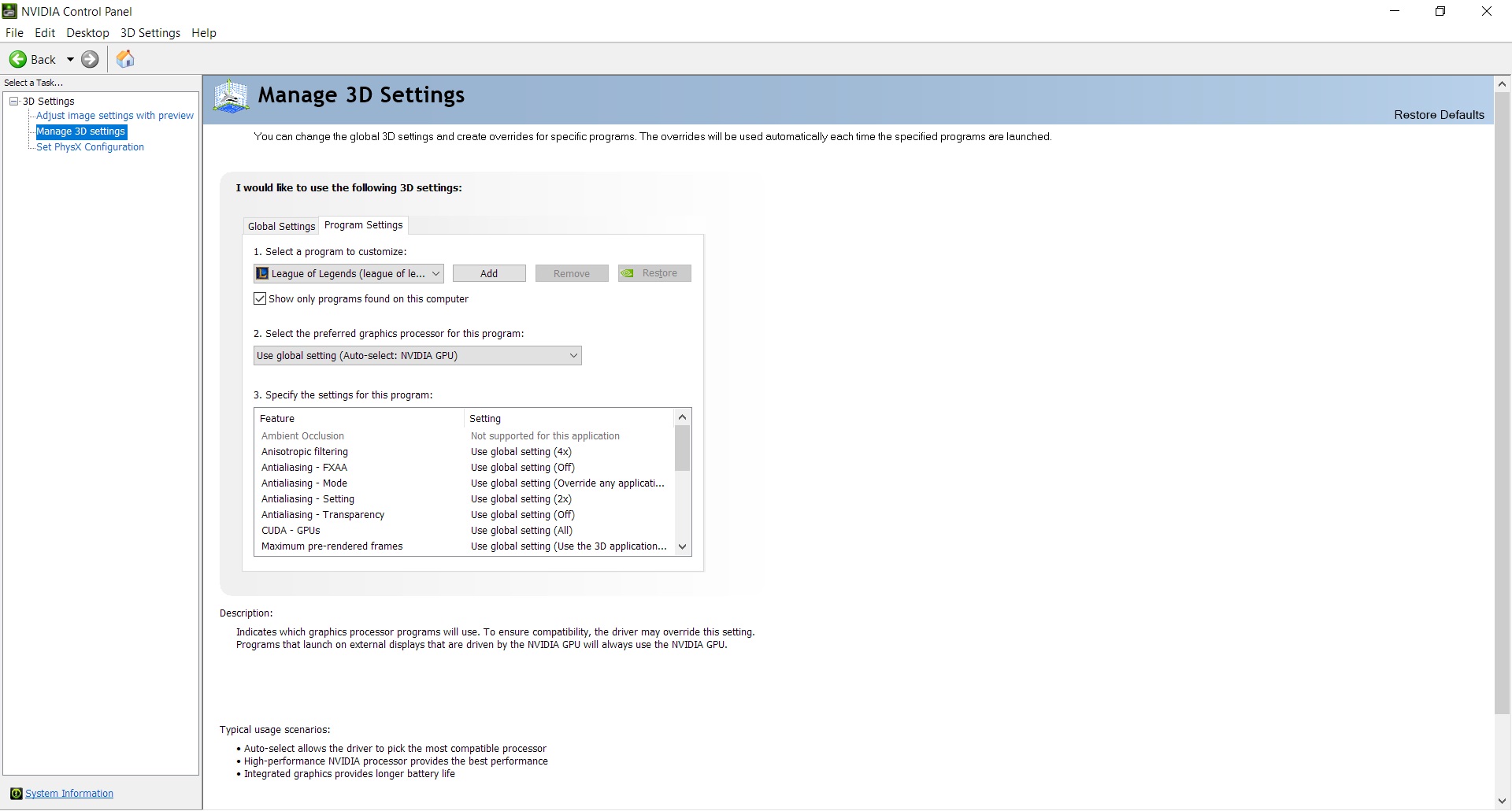Go to Home via house icon
Screen dimensions: 1512x811
125,59
